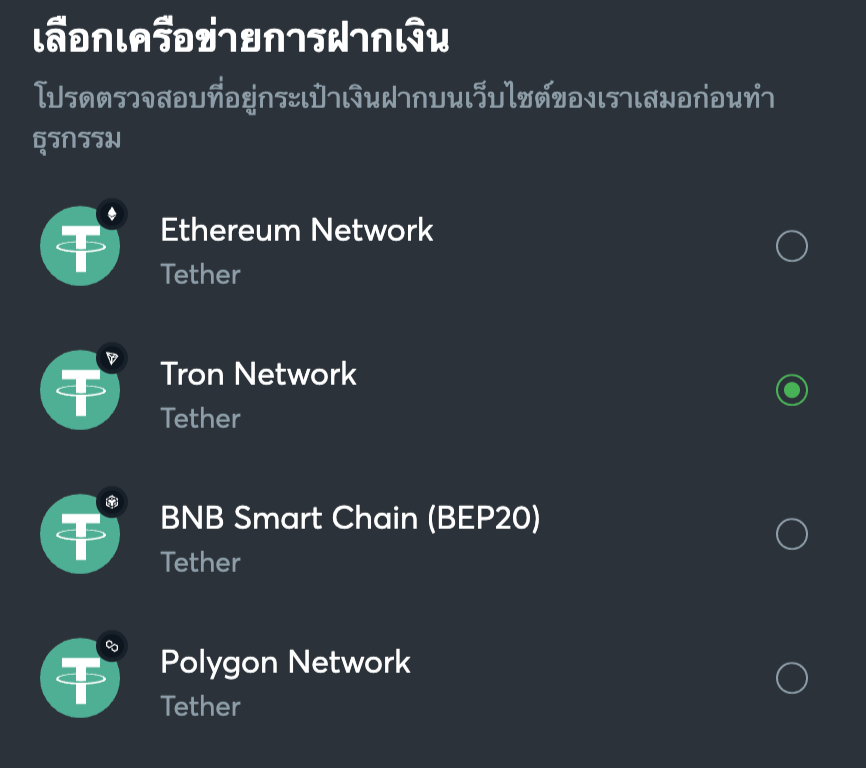Choose the Tron Network label
Image resolution: width=866 pixels, height=768 pixels.
coord(258,374)
